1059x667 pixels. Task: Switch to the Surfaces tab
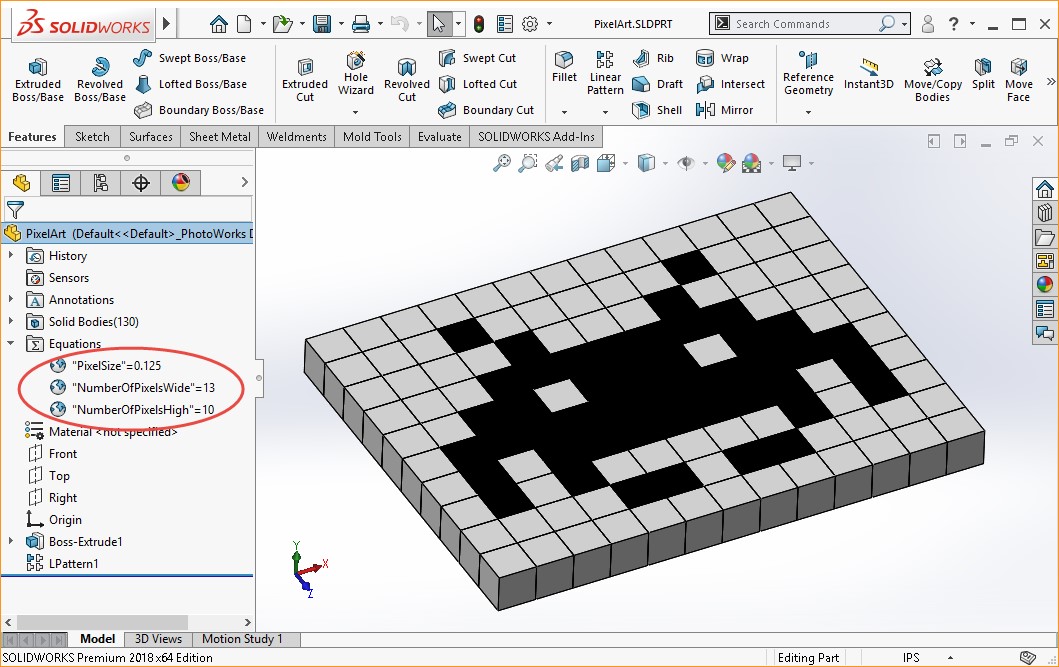point(151,136)
